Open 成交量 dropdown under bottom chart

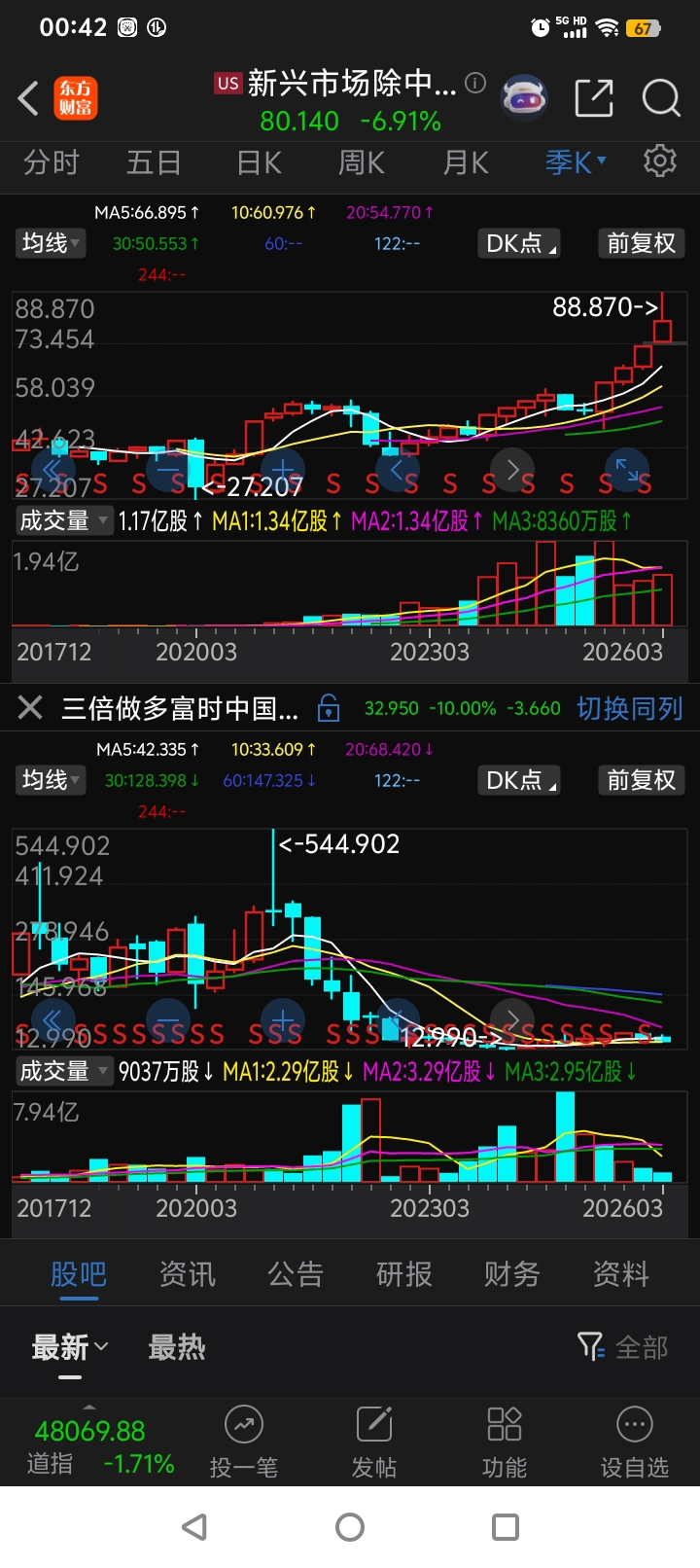pyautogui.click(x=64, y=1072)
